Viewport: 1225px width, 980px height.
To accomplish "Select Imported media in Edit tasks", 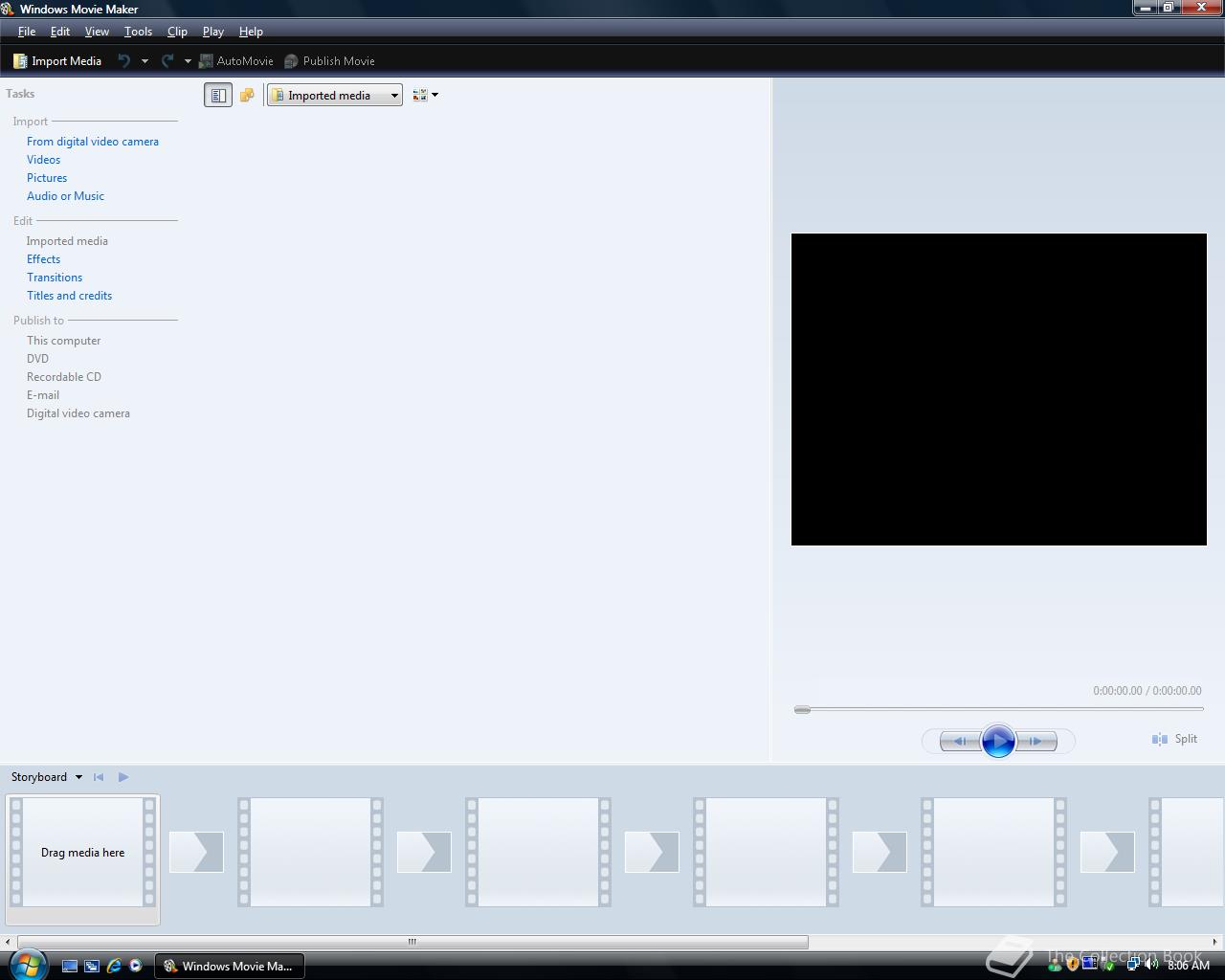I will (x=67, y=241).
